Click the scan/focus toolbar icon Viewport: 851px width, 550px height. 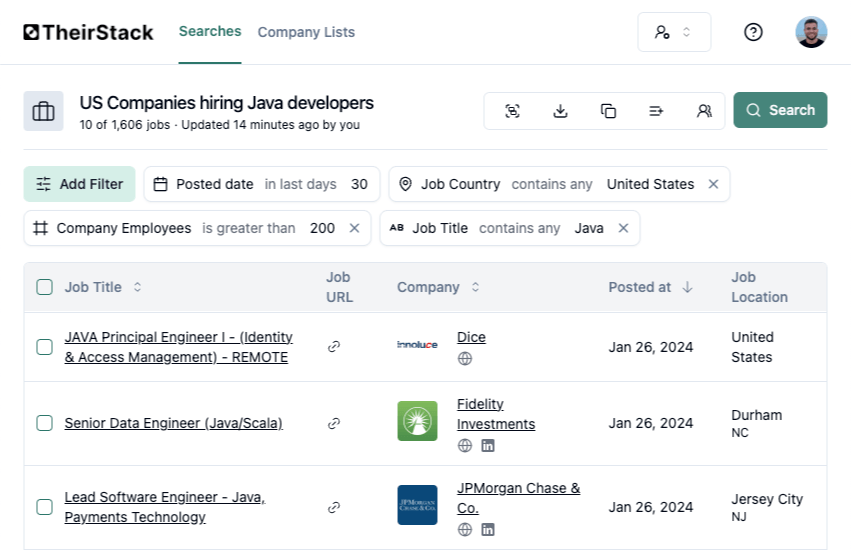(x=512, y=111)
